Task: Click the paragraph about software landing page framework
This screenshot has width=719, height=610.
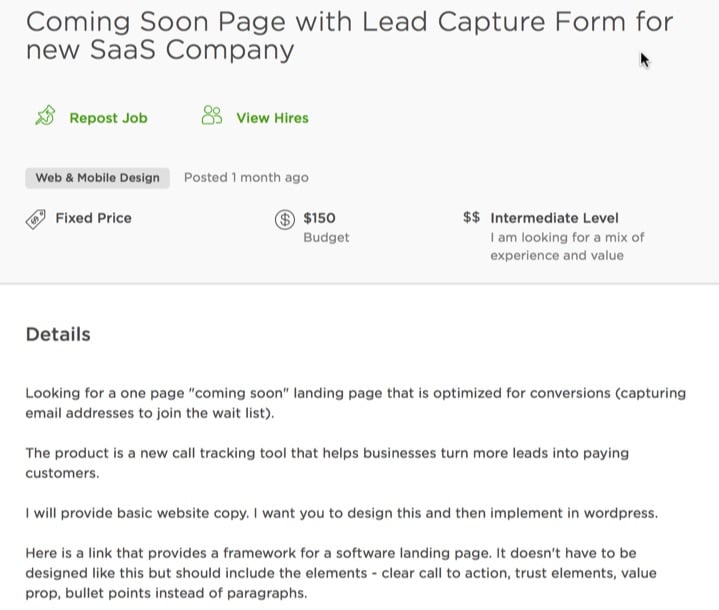Action: (x=341, y=573)
